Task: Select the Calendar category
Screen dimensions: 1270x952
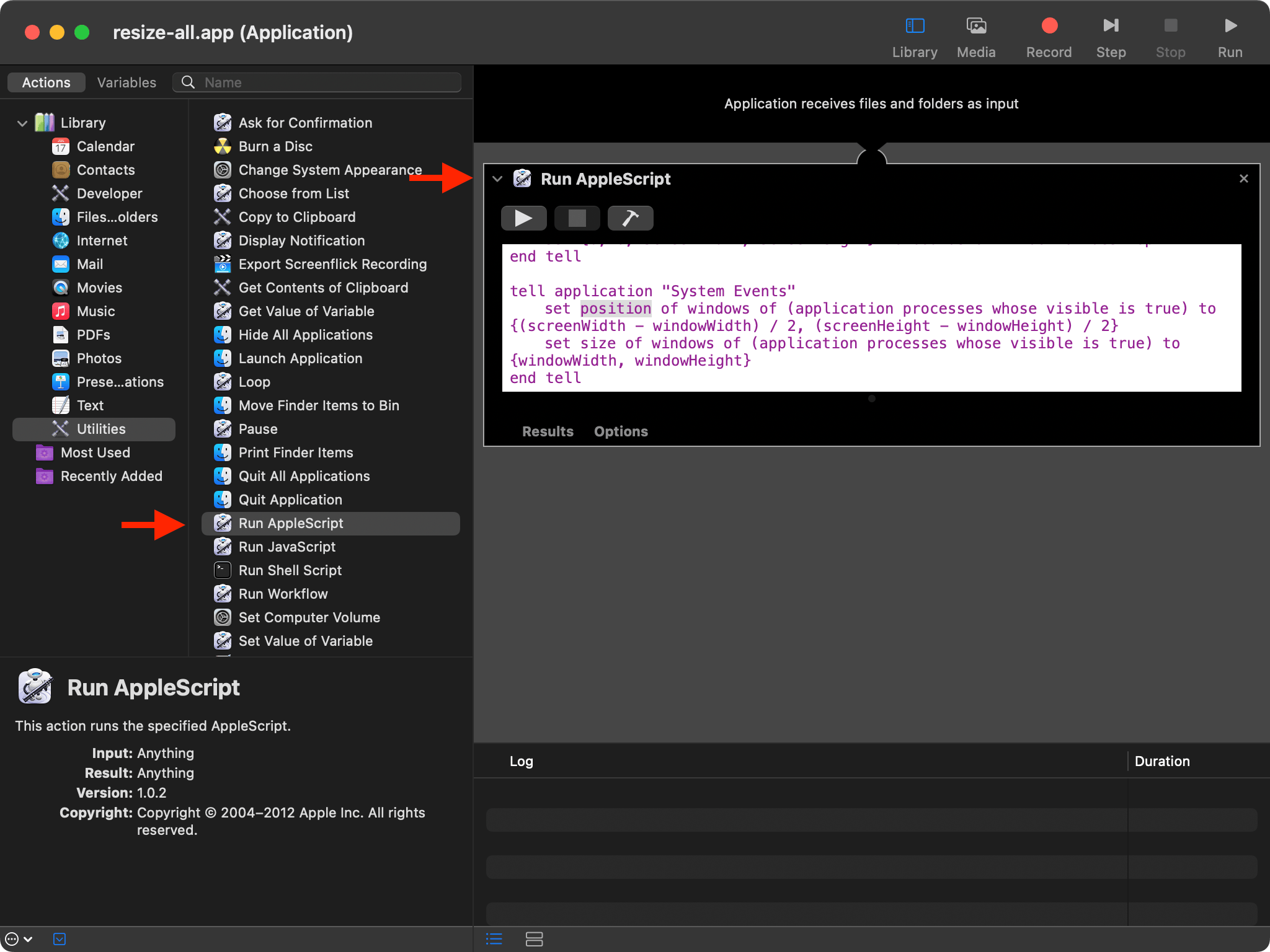Action: (x=94, y=146)
